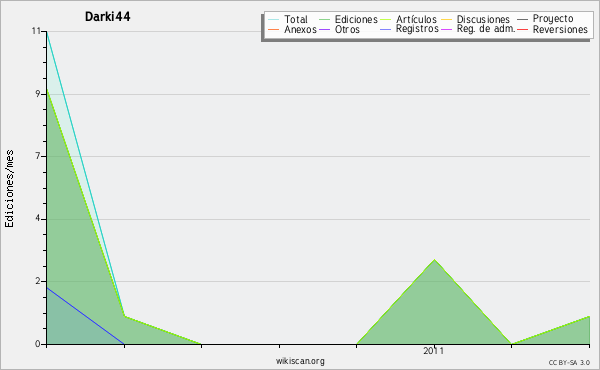Click the y-axis value 2
Image resolution: width=600 pixels, height=370 pixels.
click(38, 281)
